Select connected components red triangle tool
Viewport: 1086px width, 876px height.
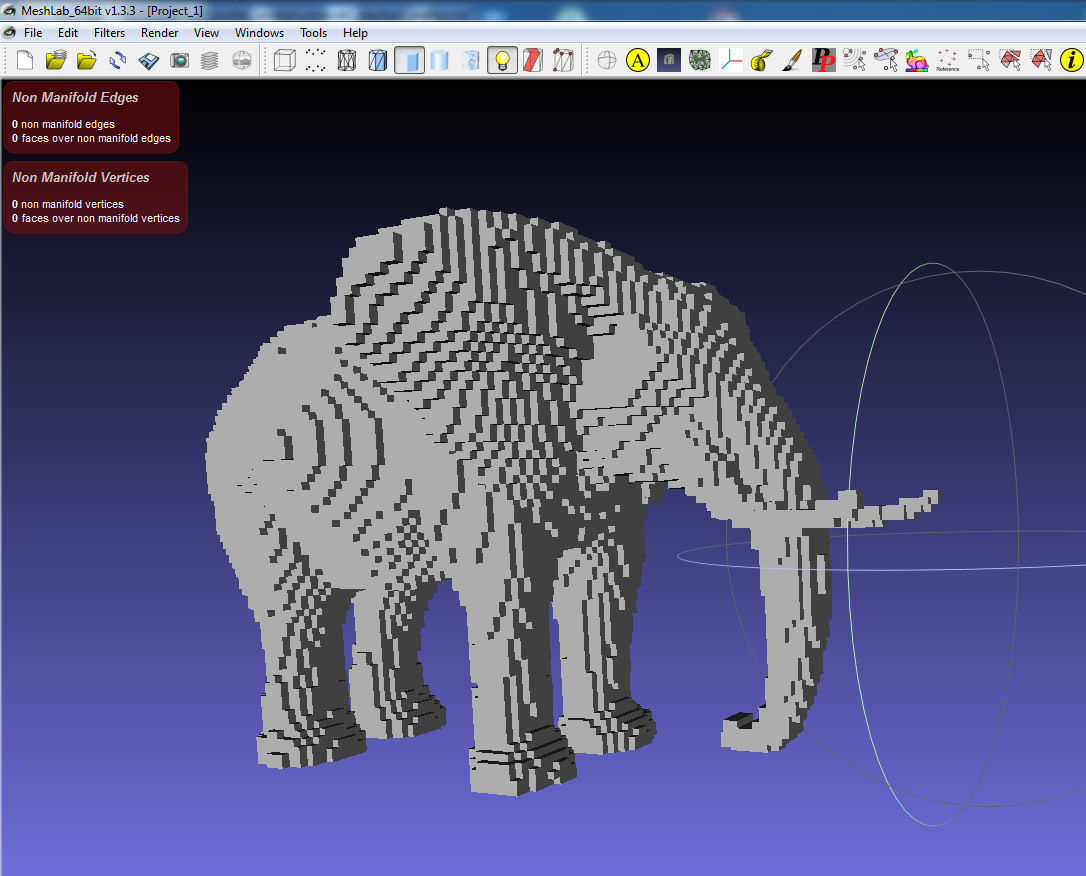[x=1040, y=60]
